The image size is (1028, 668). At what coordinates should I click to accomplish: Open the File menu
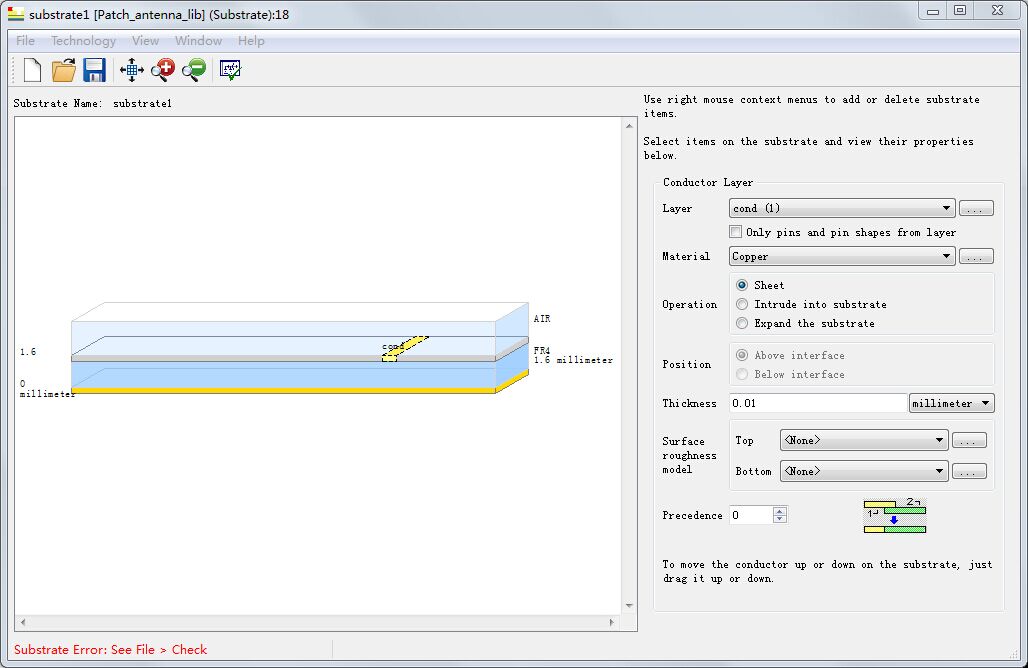tap(26, 41)
